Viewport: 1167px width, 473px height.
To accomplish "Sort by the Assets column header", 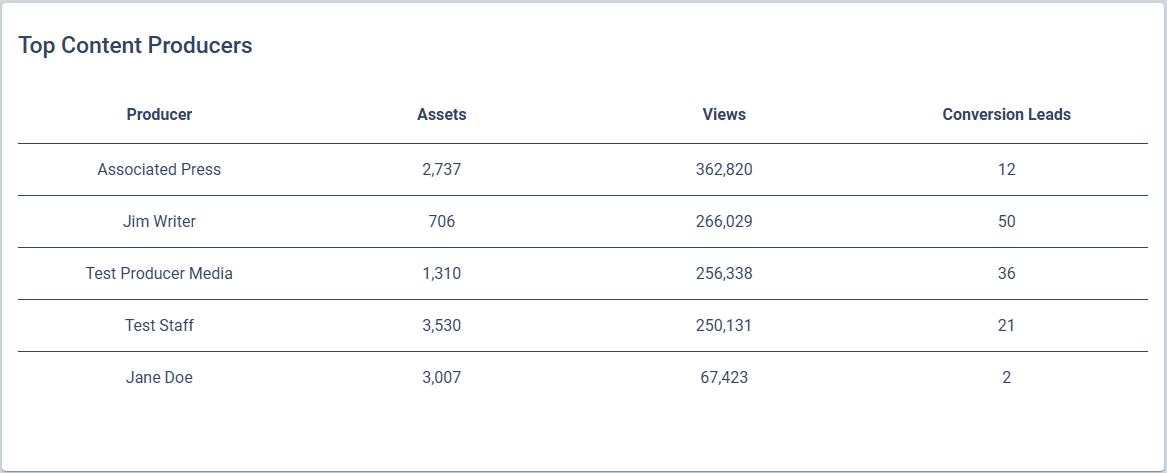I will click(x=442, y=115).
